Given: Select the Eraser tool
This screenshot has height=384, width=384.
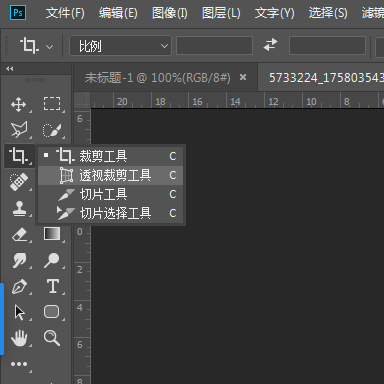Looking at the screenshot, I should pyautogui.click(x=20, y=235).
